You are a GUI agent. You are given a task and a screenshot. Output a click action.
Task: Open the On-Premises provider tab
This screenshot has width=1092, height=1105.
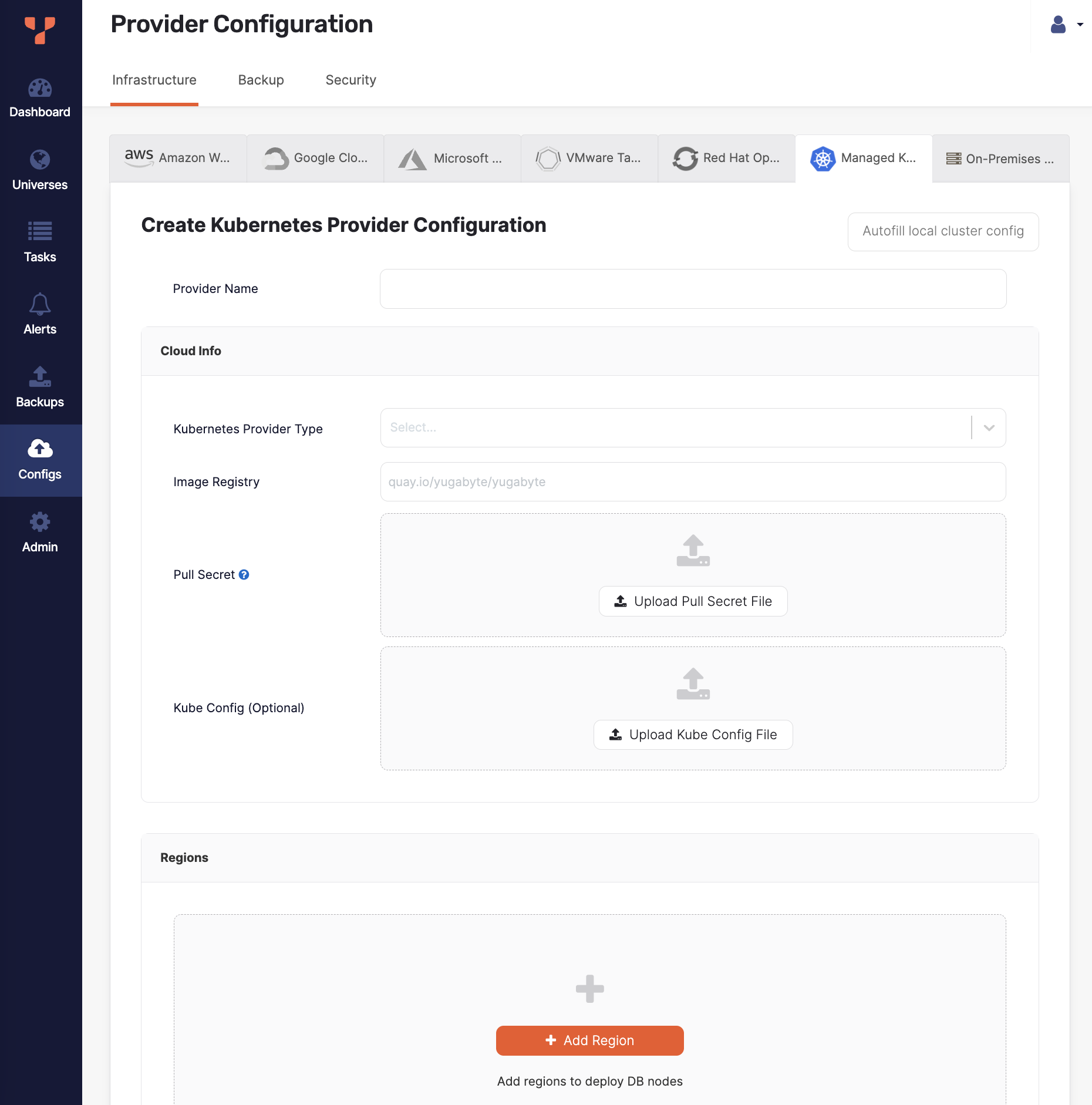[x=1000, y=158]
